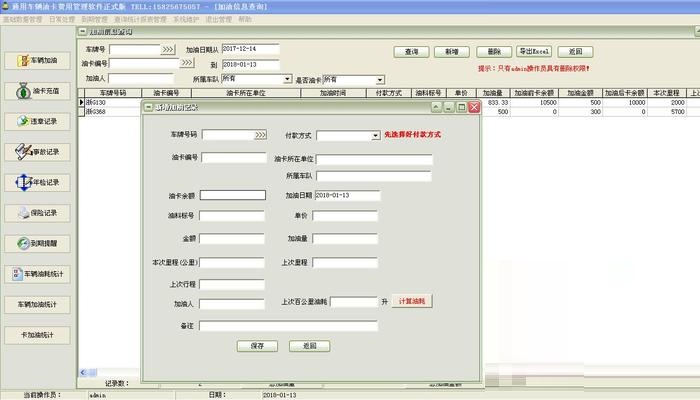The width and height of the screenshot is (700, 400).
Task: Click the horizontal scrollbar left arrow
Action: (83, 372)
